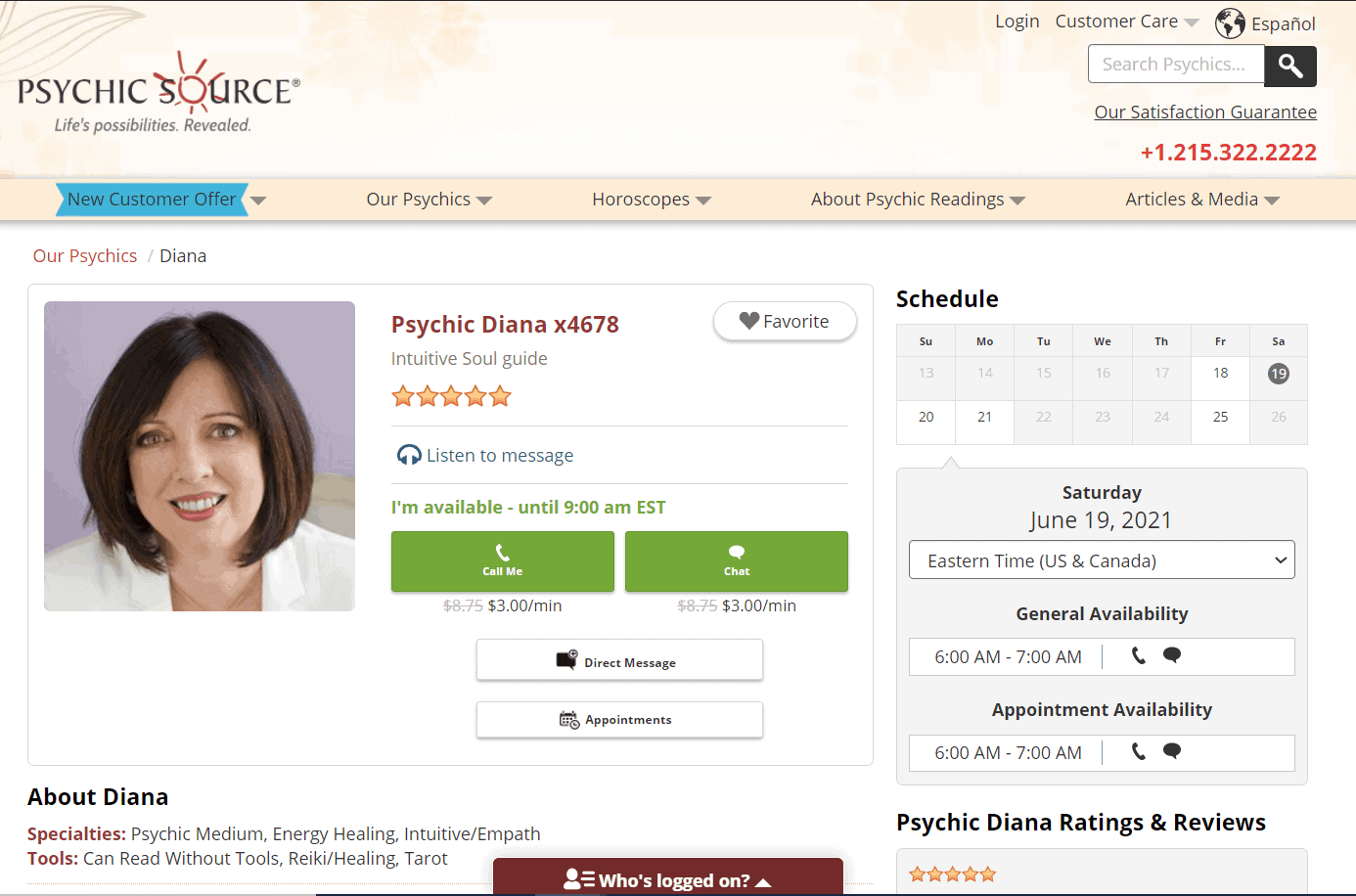Click the phone icon under General Availability

tap(1139, 655)
